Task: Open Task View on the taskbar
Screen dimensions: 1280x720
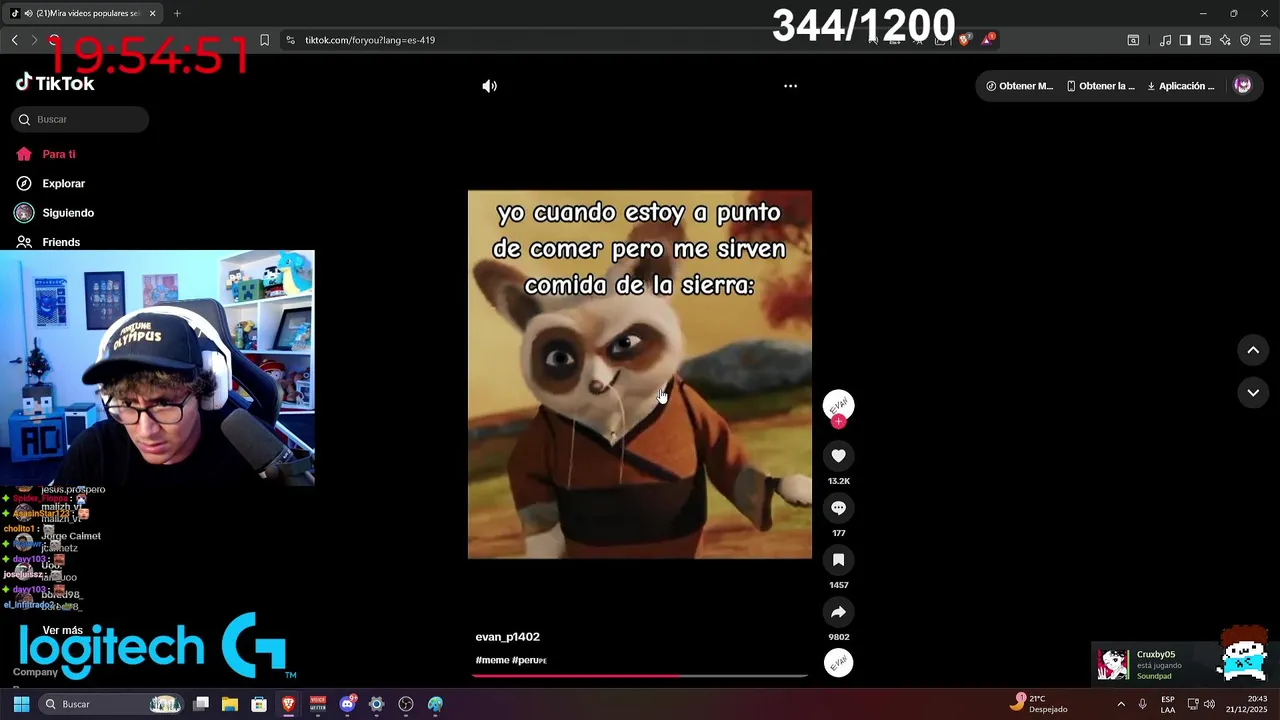Action: [x=201, y=704]
